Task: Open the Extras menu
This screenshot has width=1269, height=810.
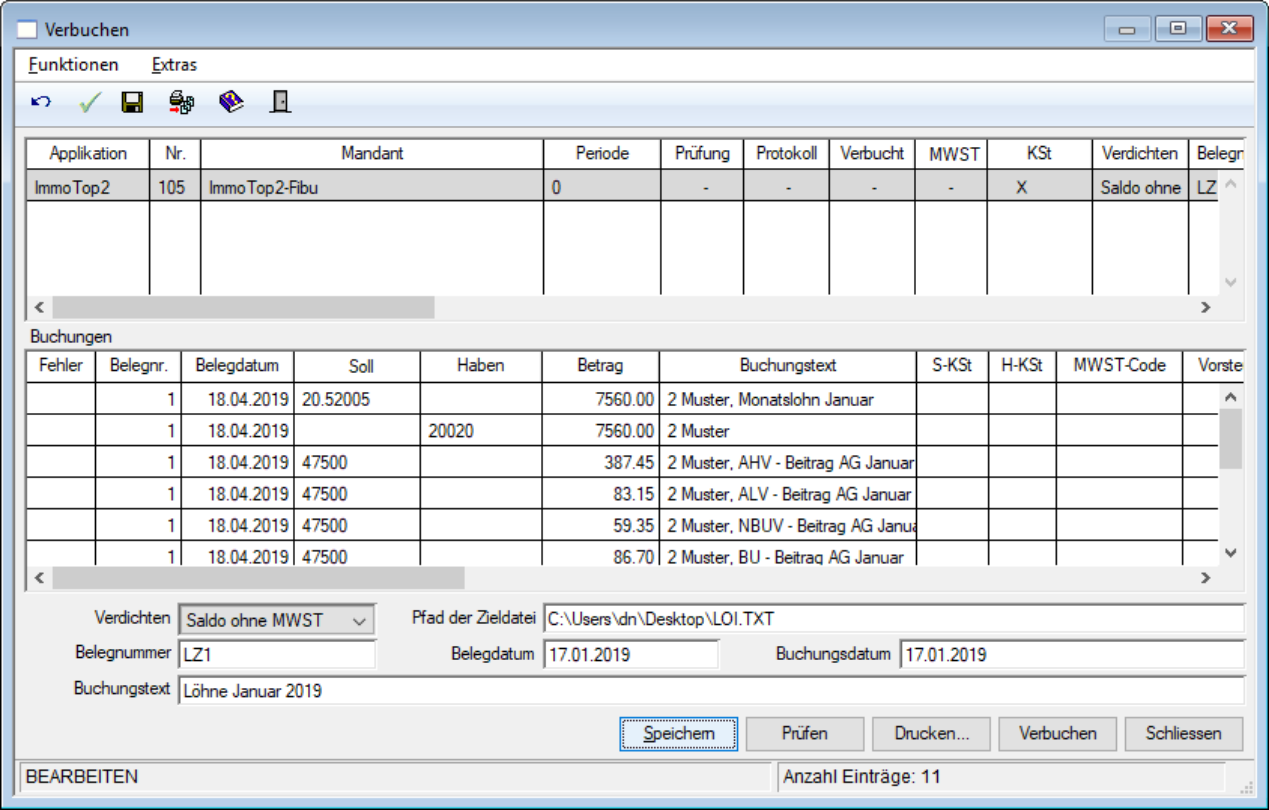Action: (175, 65)
